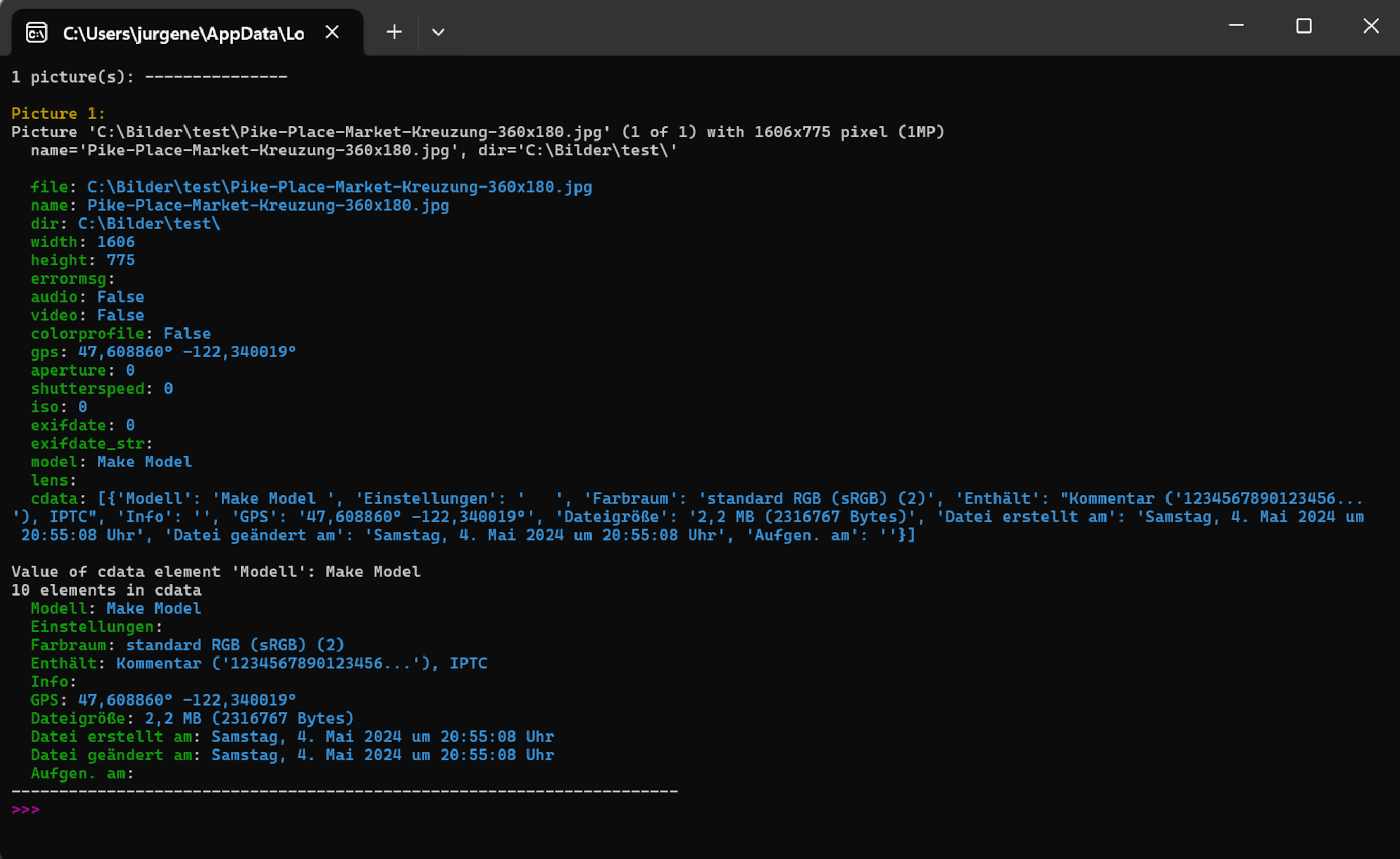Click the terminal icon in the tab
1400x859 pixels.
36,33
